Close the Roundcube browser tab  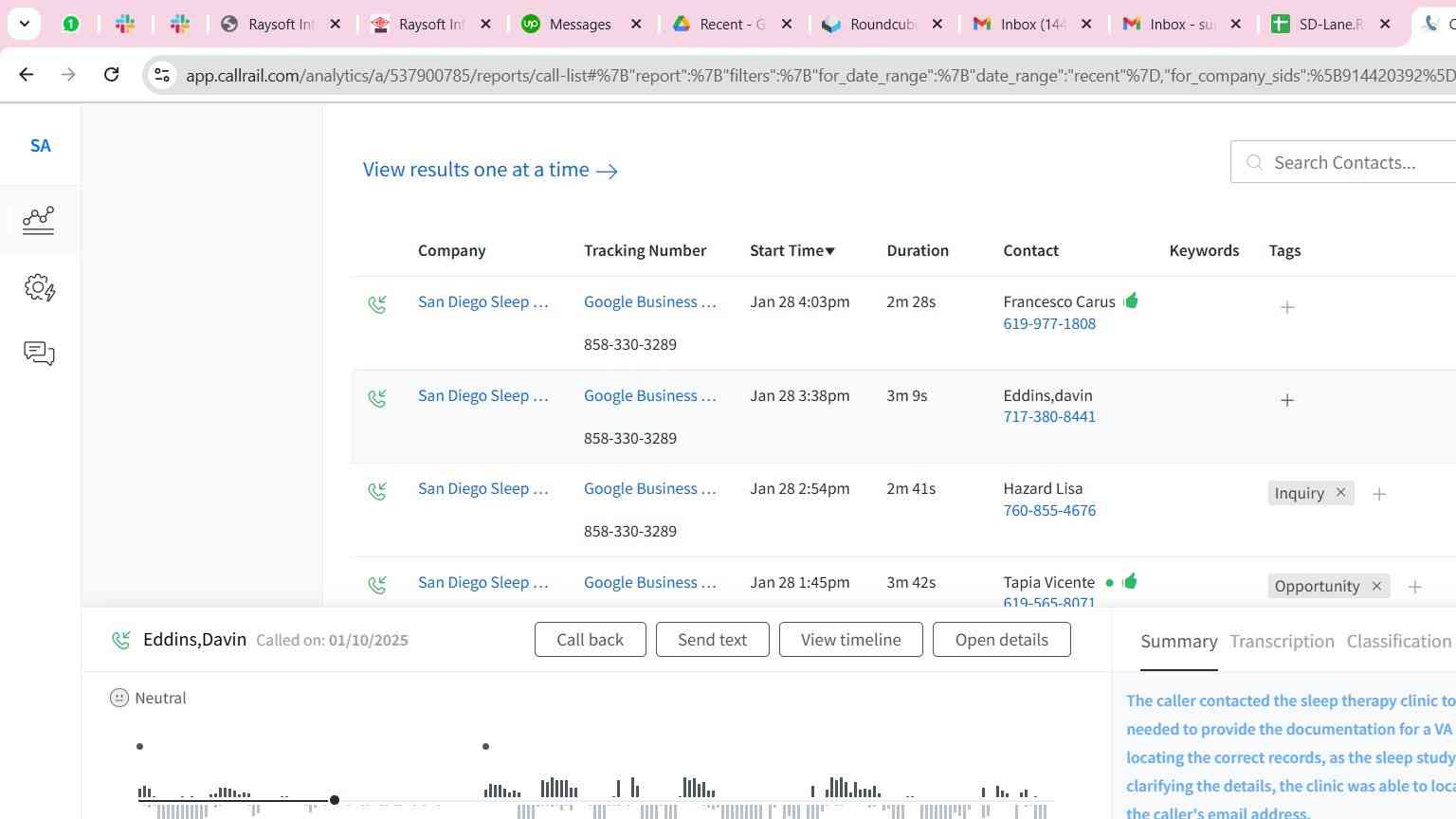coord(937,25)
